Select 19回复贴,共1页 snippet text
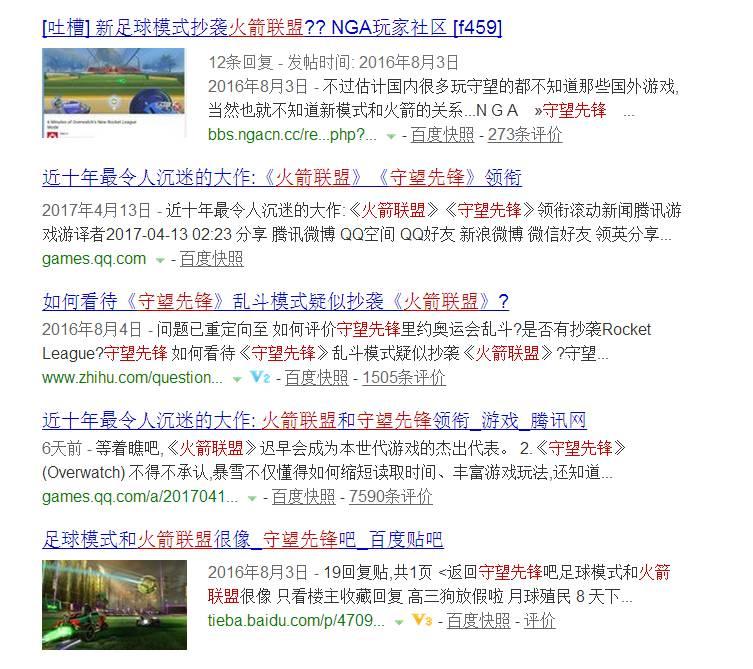Image resolution: width=753 pixels, height=669 pixels. click(378, 572)
